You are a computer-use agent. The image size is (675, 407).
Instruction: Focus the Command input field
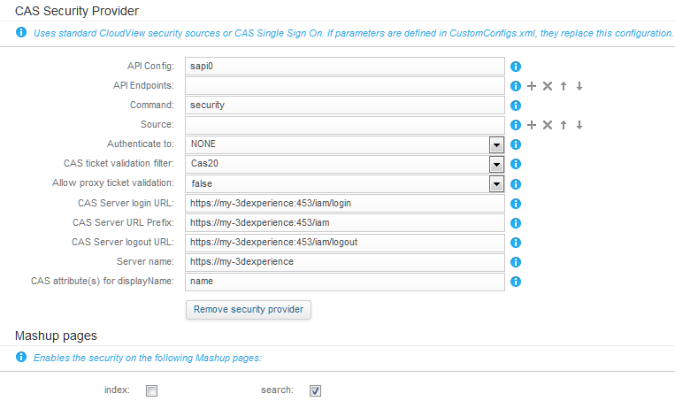point(345,105)
